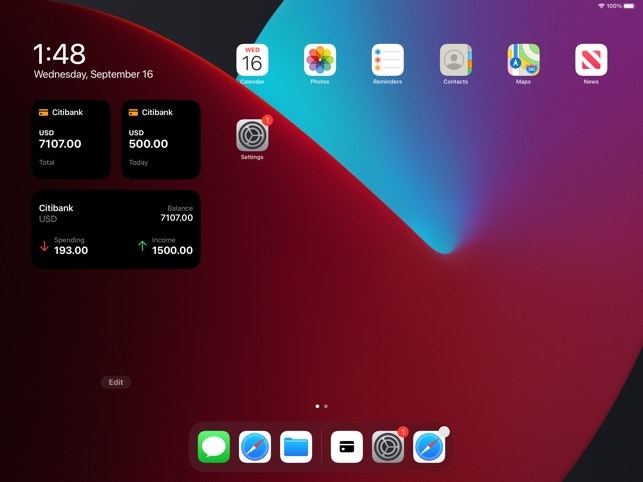Viewport: 643px width, 482px height.
Task: Open Settings on the home screen
Action: [x=252, y=135]
